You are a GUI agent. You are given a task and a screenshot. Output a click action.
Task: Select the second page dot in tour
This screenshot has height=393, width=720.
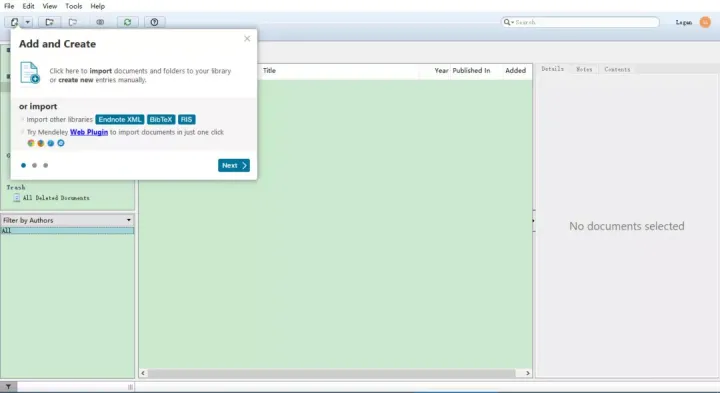[34, 165]
